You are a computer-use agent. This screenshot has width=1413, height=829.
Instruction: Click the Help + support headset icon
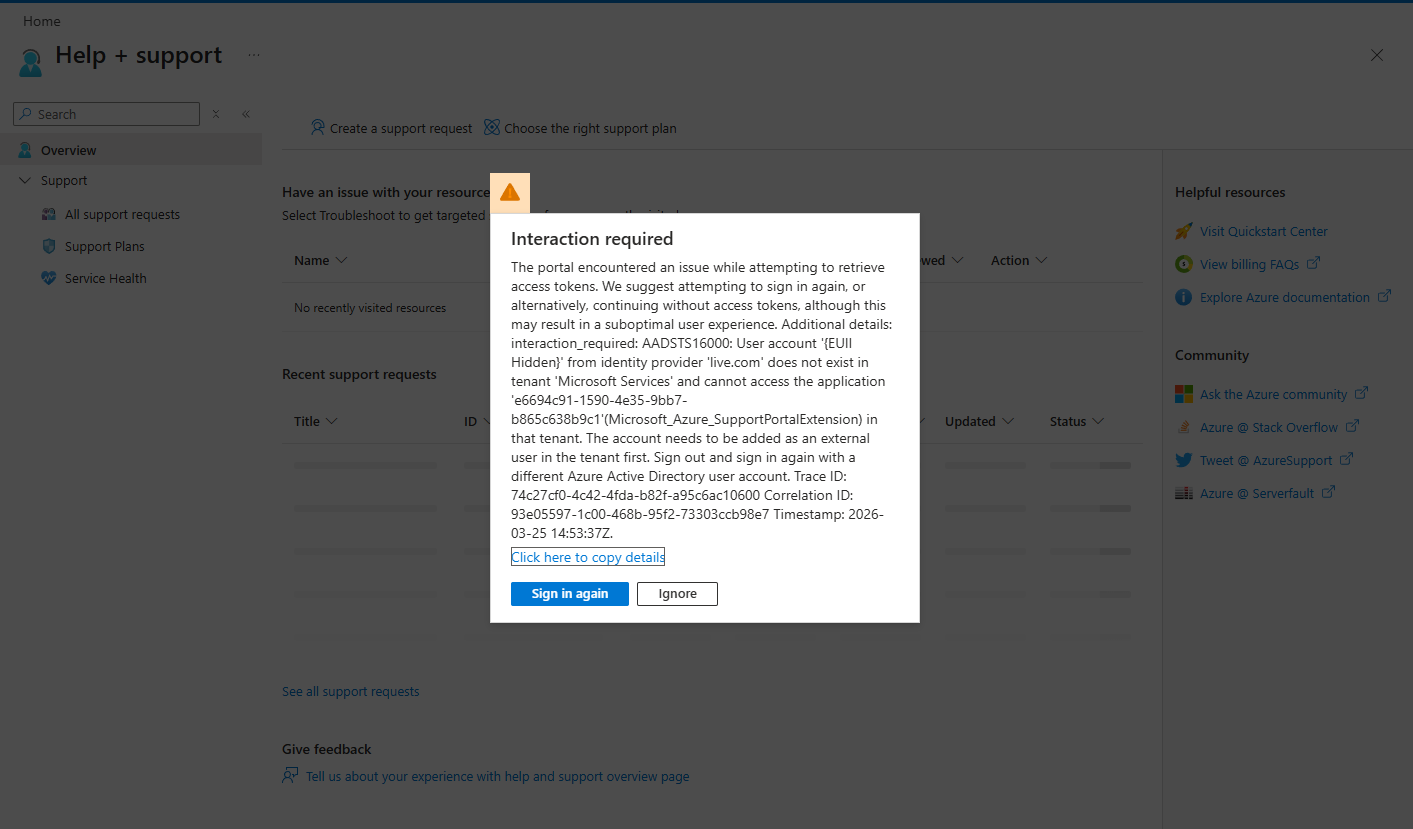point(31,61)
